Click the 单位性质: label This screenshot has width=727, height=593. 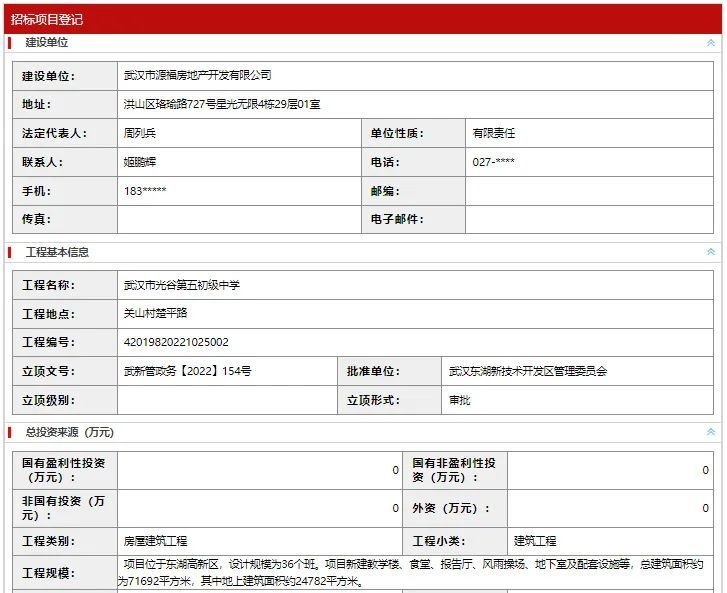pos(397,134)
